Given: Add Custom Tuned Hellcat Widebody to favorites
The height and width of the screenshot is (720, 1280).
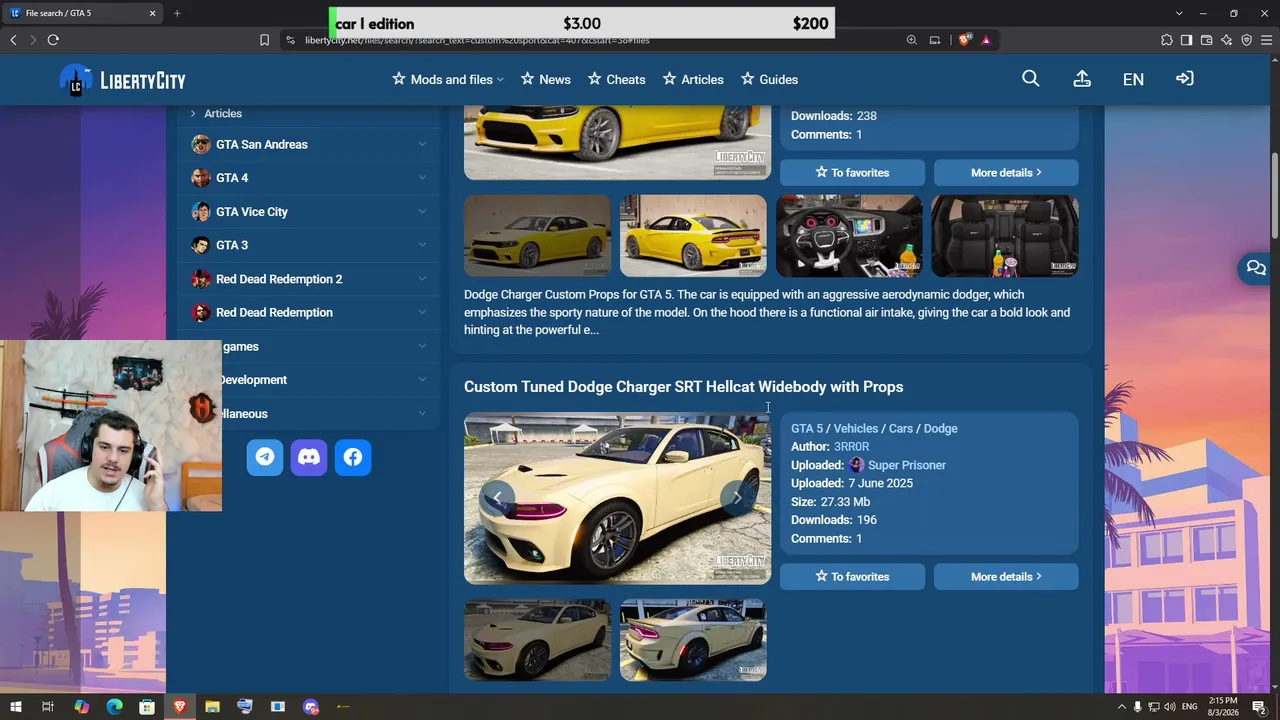Looking at the screenshot, I should (x=852, y=576).
